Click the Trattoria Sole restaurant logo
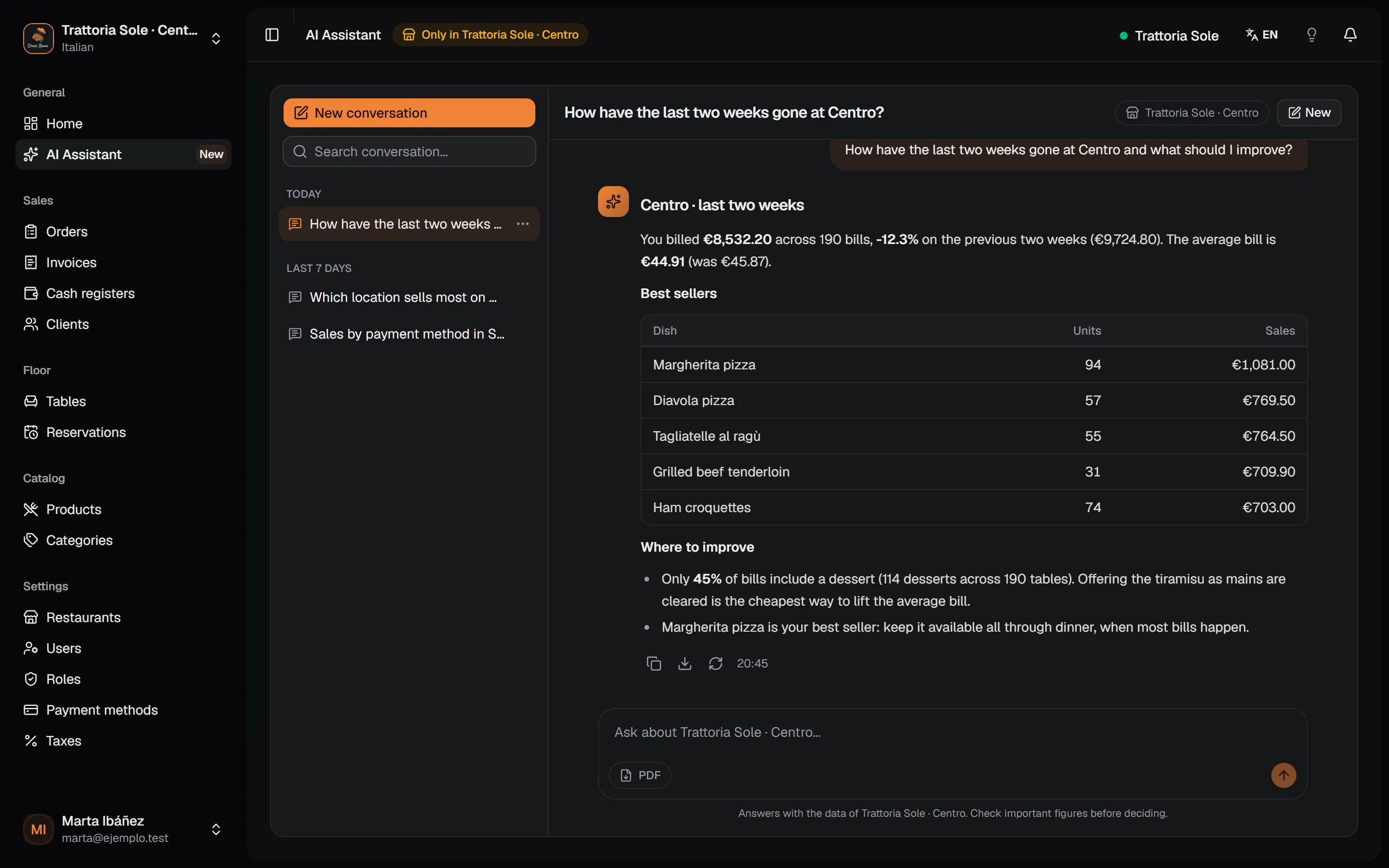The width and height of the screenshot is (1389, 868). 39,39
